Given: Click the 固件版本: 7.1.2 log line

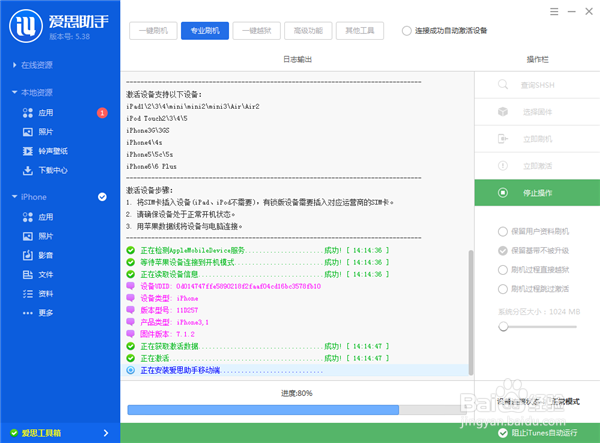Looking at the screenshot, I should pos(167,334).
